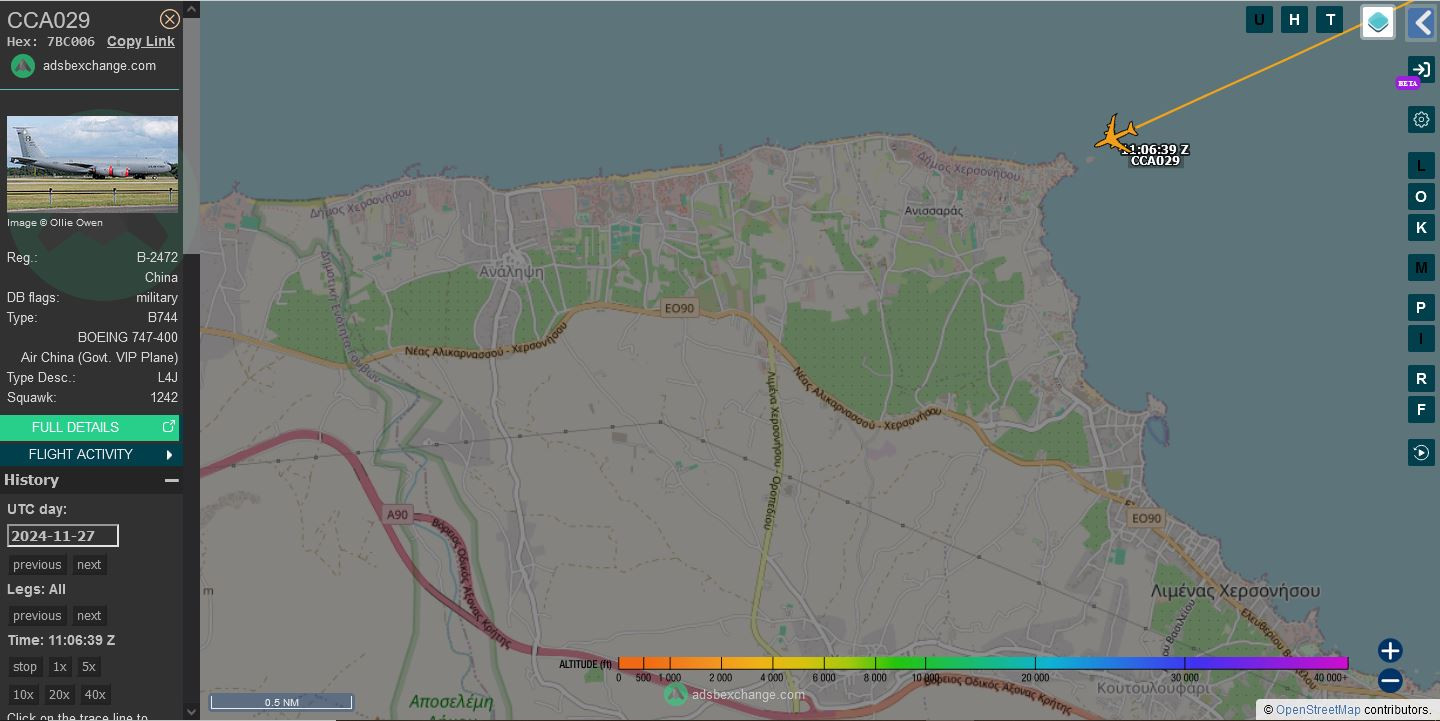Click the Copy Link link
Screen dimensions: 1440x721
coord(141,41)
